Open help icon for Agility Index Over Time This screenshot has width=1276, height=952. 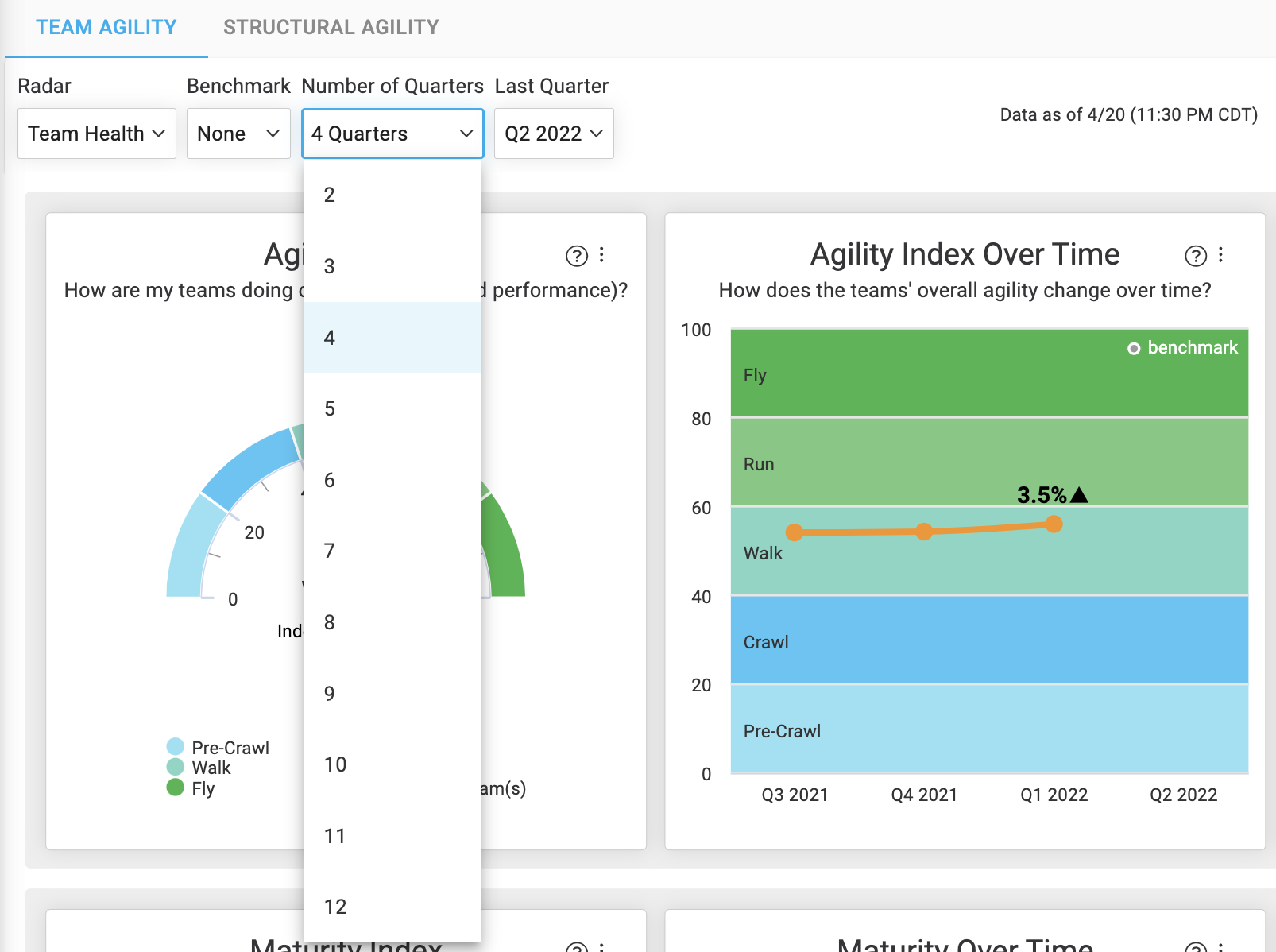coord(1195,256)
